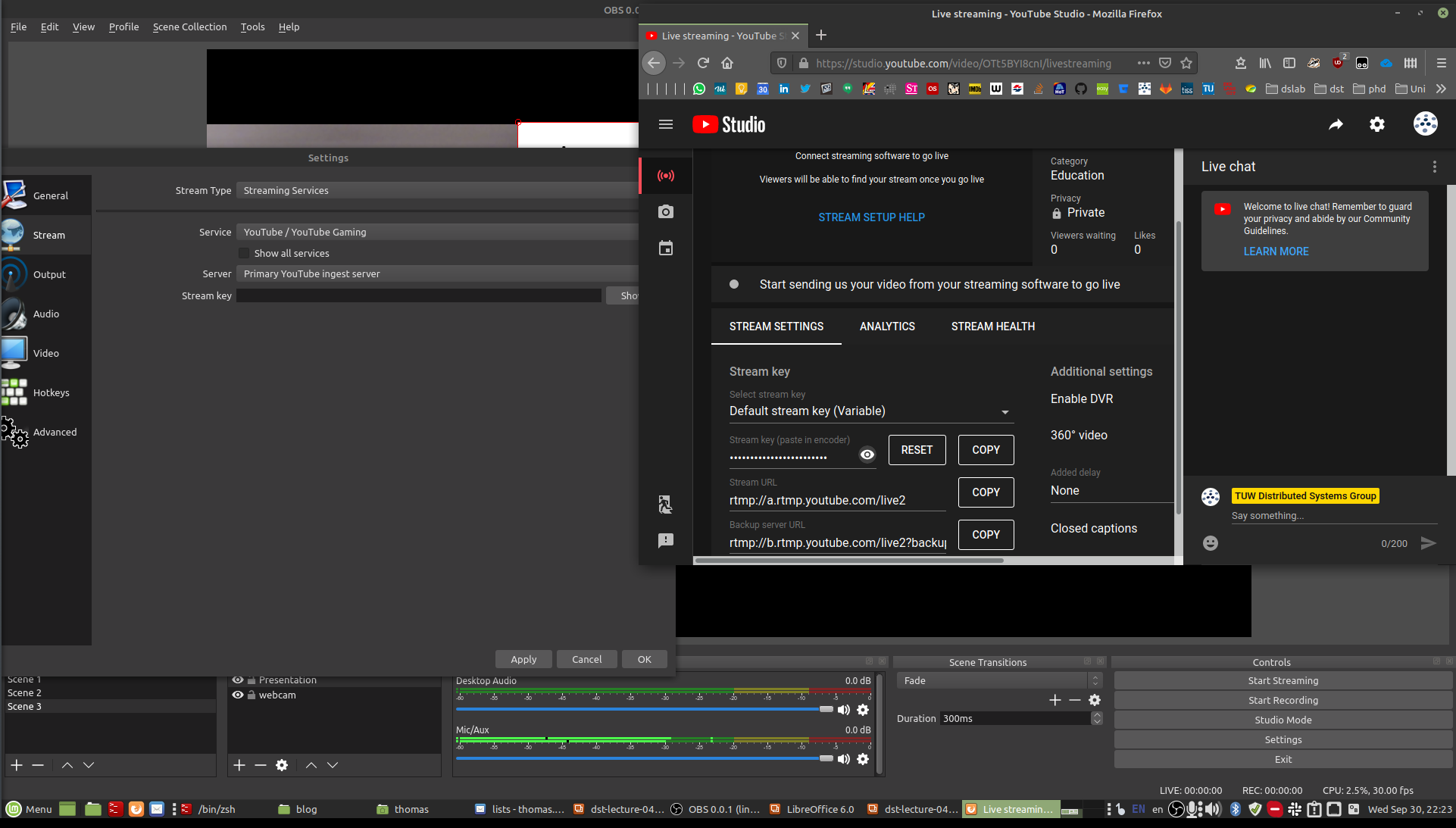Open the YouTube Studio hamburger menu
1456x828 pixels.
666,124
